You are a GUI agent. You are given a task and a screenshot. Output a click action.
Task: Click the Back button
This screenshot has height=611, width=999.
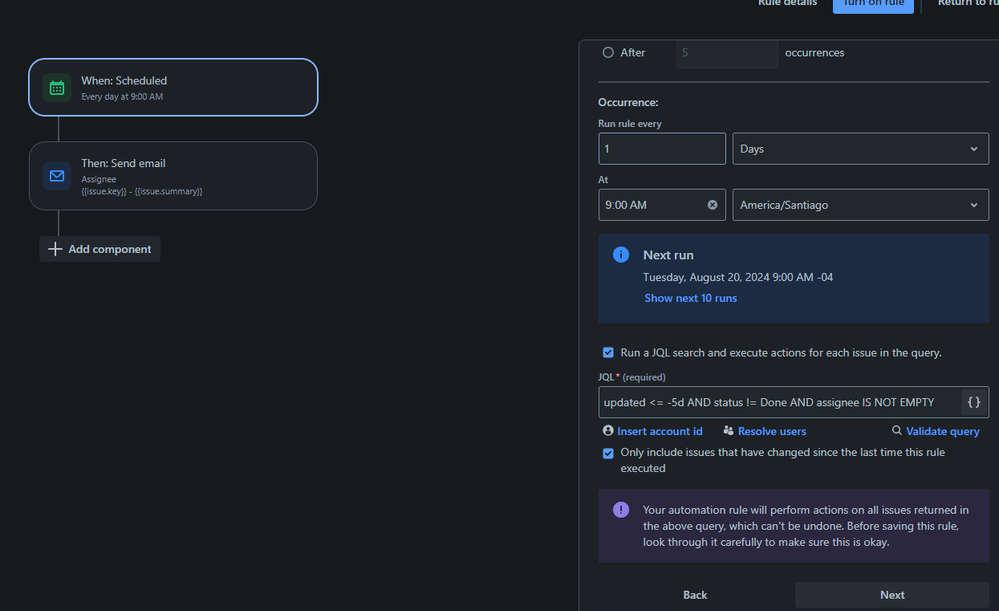[695, 594]
